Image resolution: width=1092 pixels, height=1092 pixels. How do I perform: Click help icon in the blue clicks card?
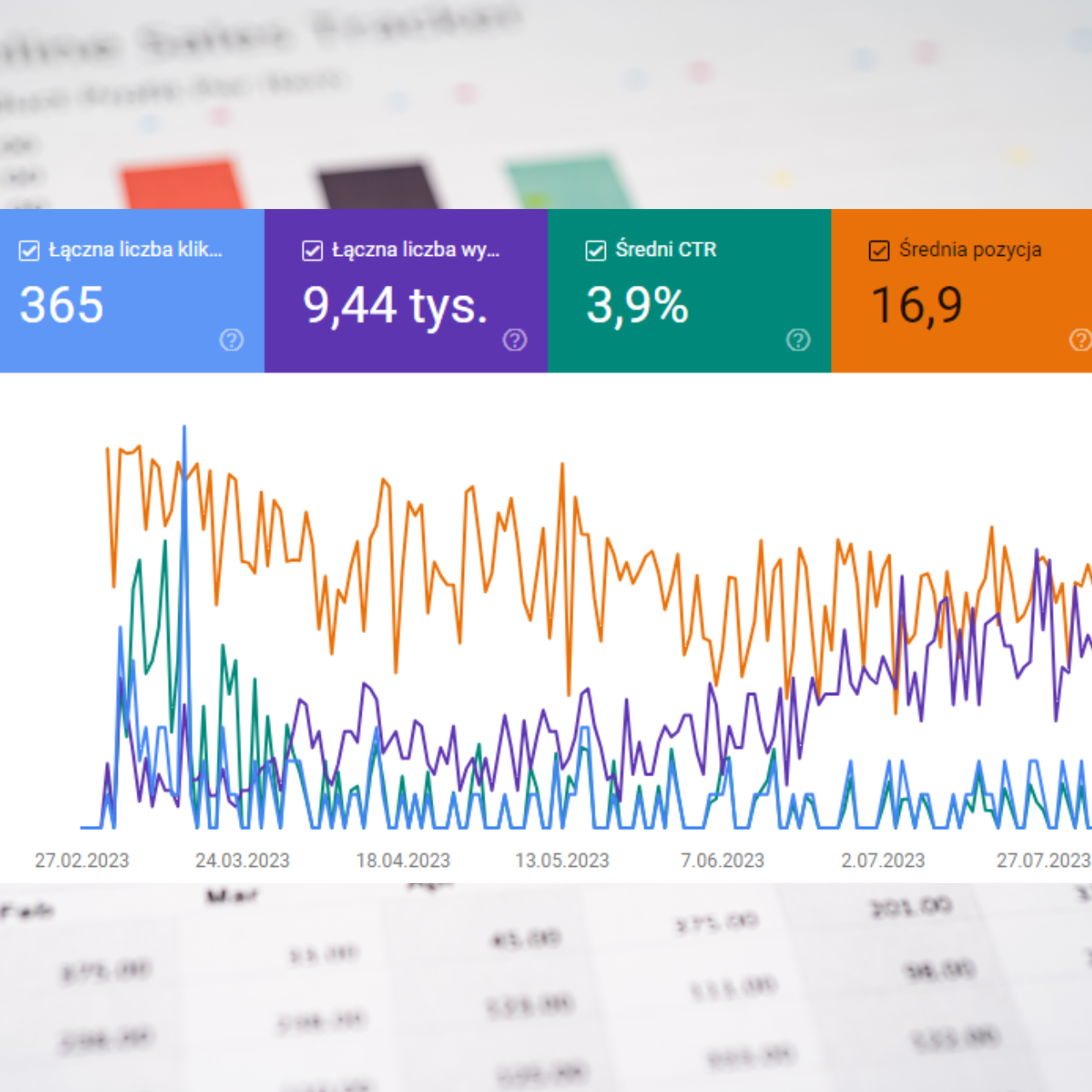point(231,340)
